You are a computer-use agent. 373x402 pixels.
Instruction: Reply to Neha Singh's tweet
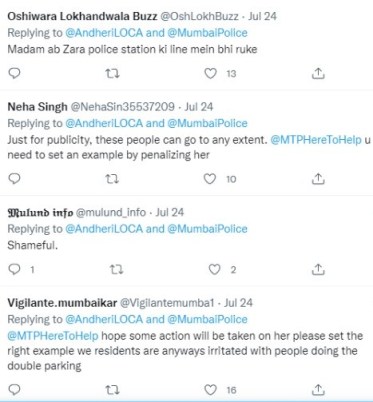(14, 179)
